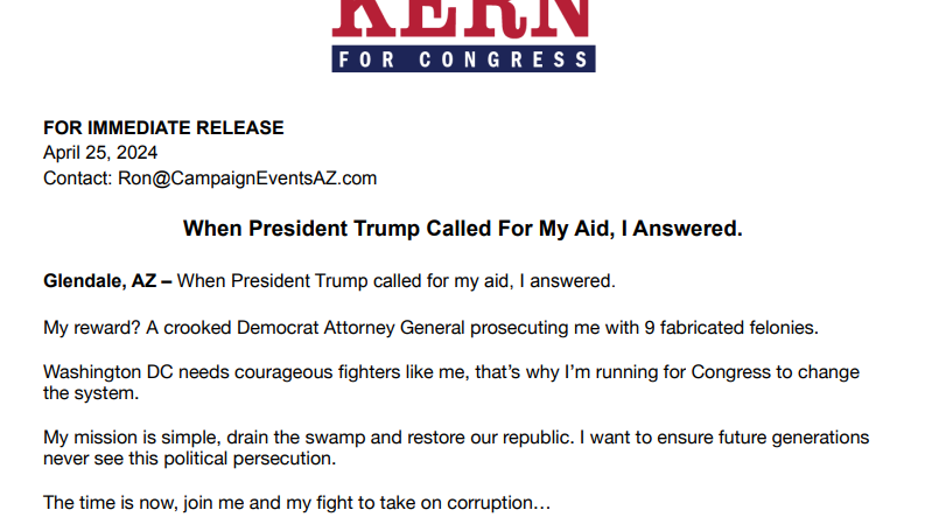Click the bold Glendale, AZ dateline

coord(100,281)
